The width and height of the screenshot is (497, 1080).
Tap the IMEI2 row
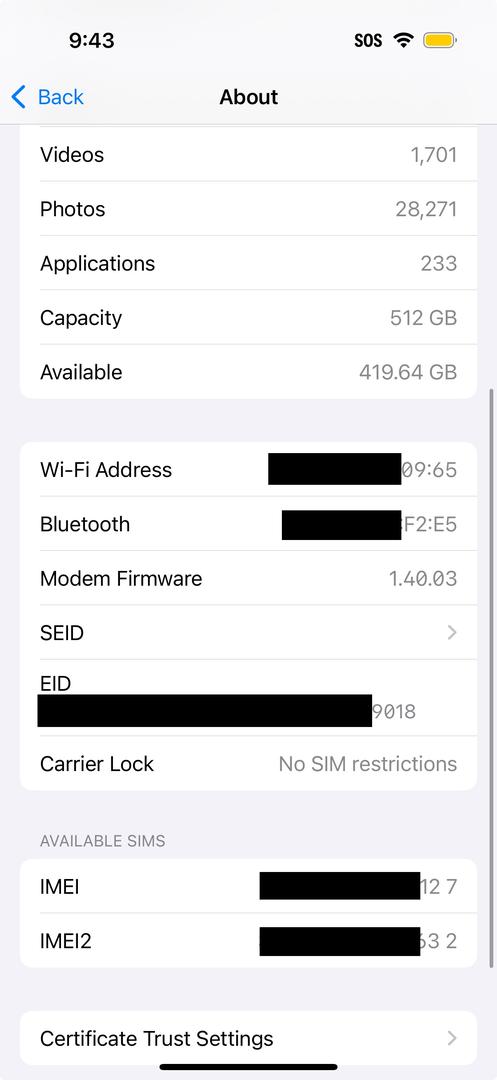pos(248,940)
